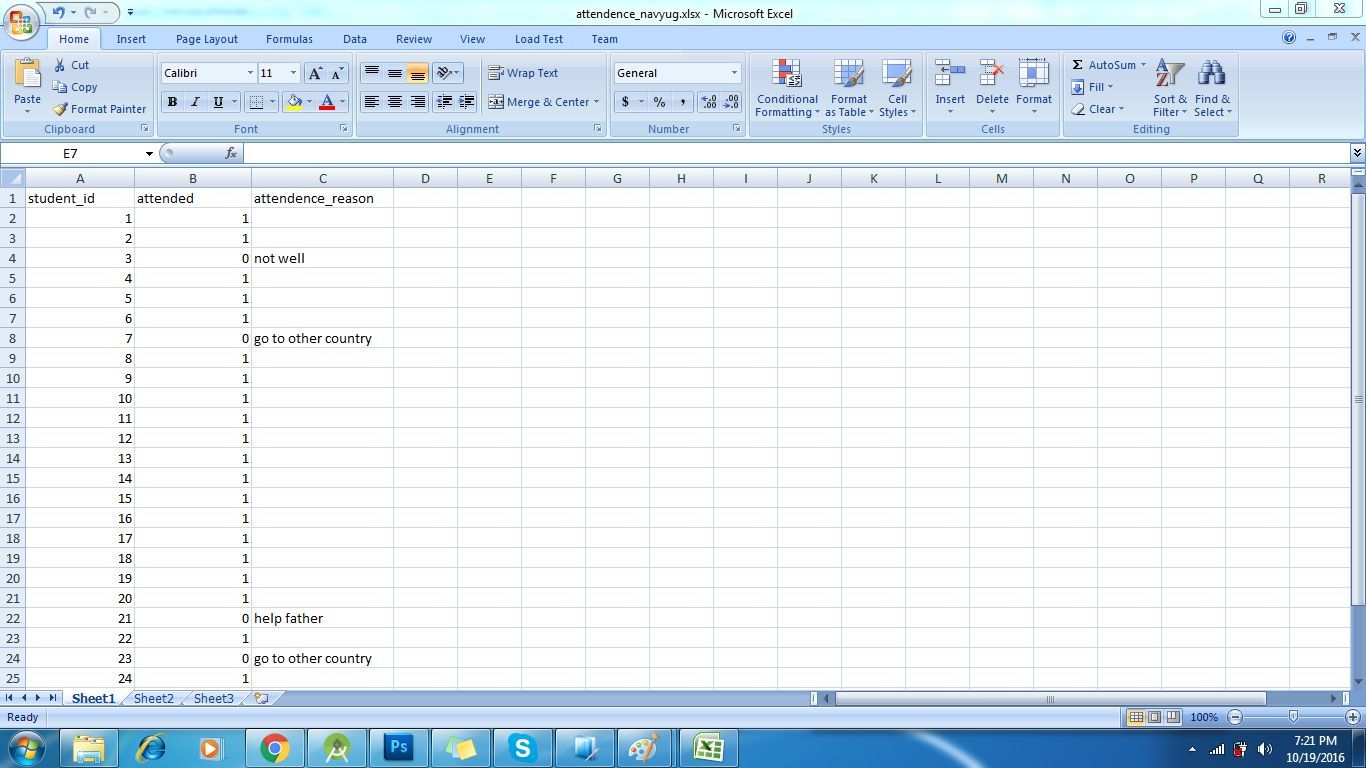This screenshot has width=1366, height=768.
Task: Toggle italic formatting
Action: [195, 102]
